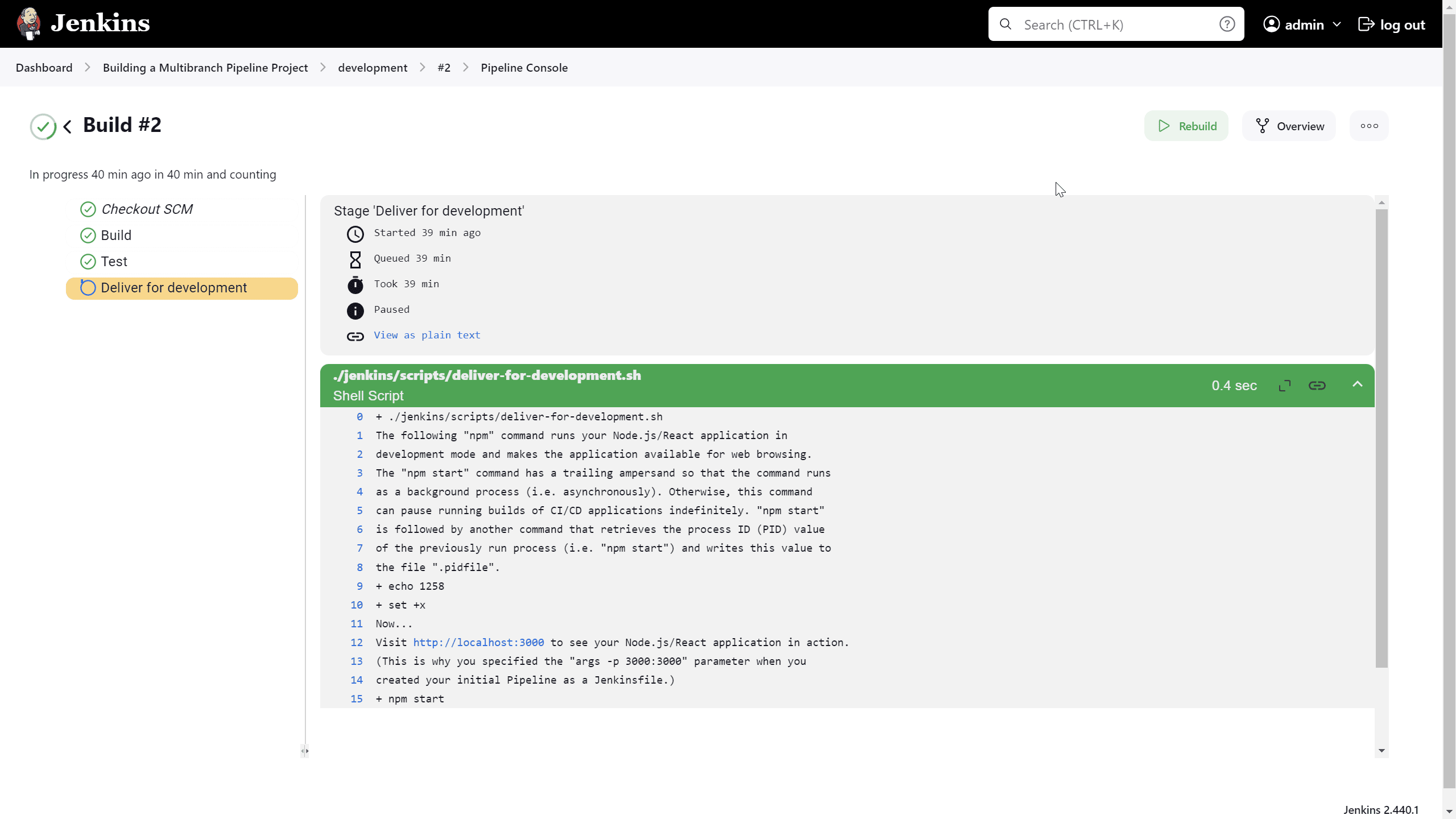Copy shell script step link via chain icon
Screen dimensions: 1456x819
coord(1318,385)
